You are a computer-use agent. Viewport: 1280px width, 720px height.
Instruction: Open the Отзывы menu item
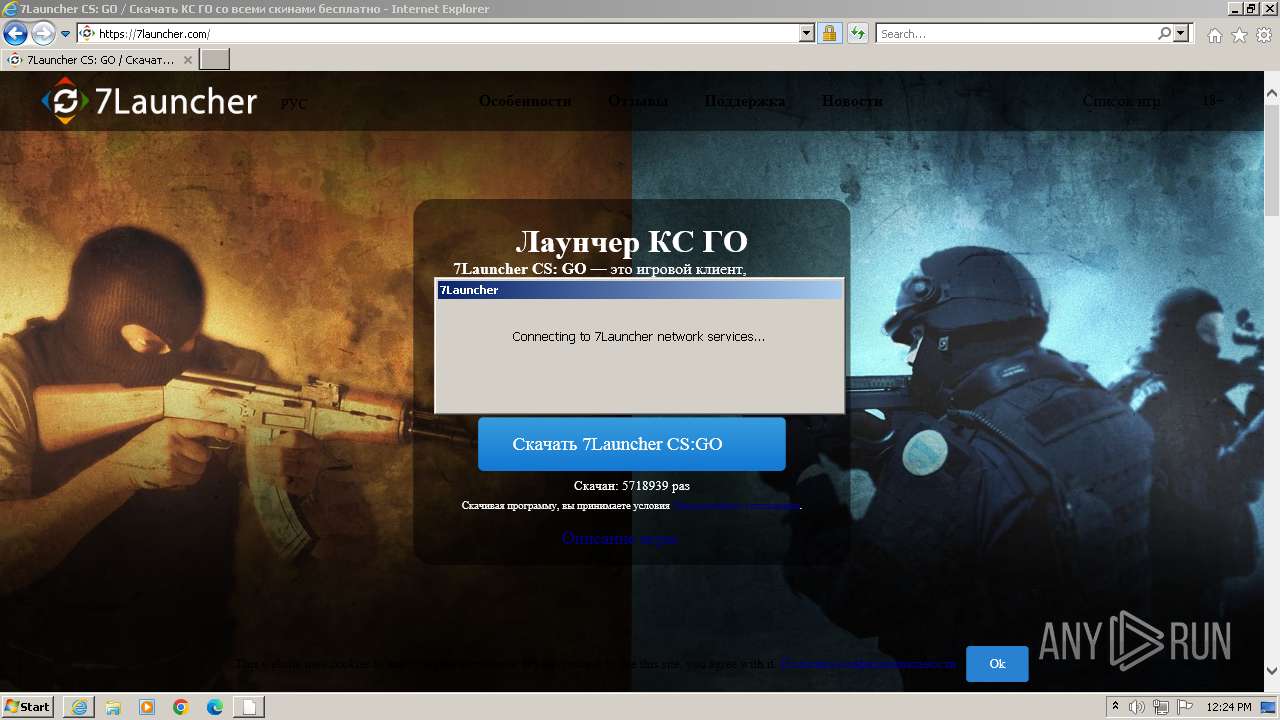click(x=638, y=101)
